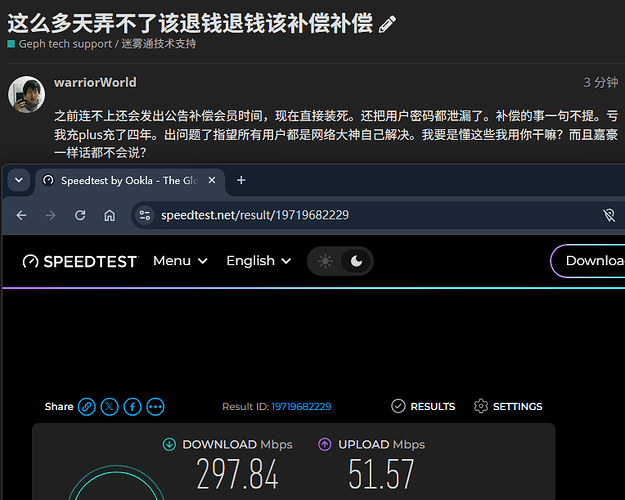Go forward in browser history

pos(51,215)
